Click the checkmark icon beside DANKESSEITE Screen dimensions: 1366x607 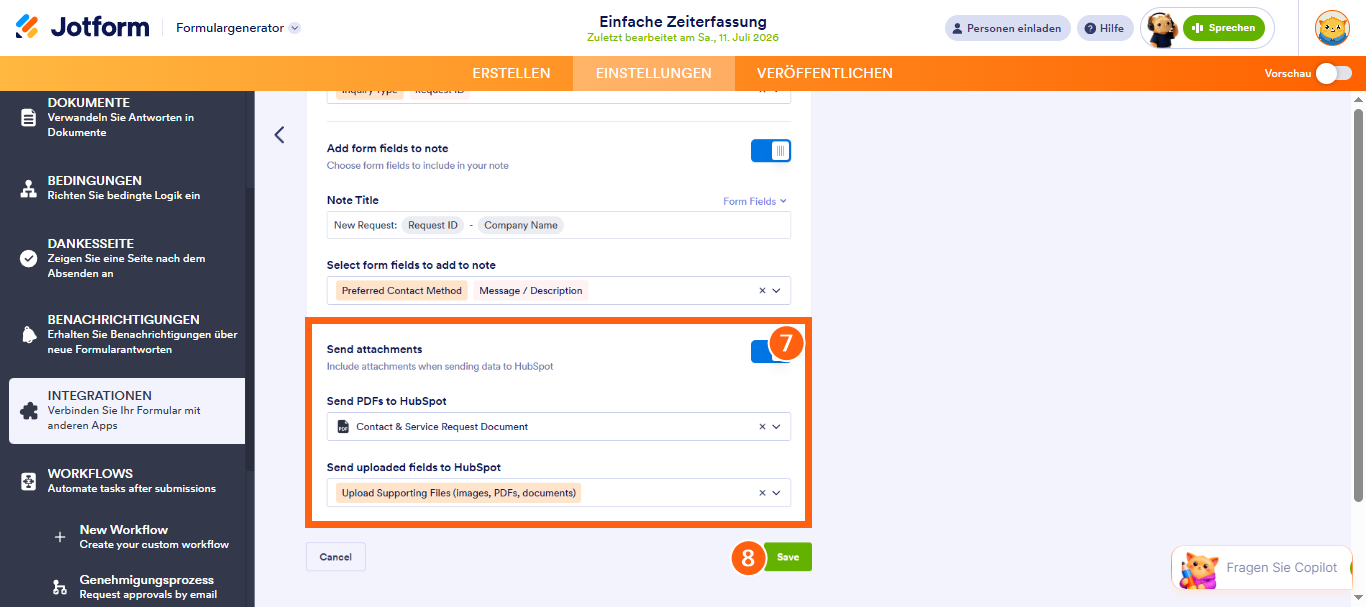tap(28, 258)
